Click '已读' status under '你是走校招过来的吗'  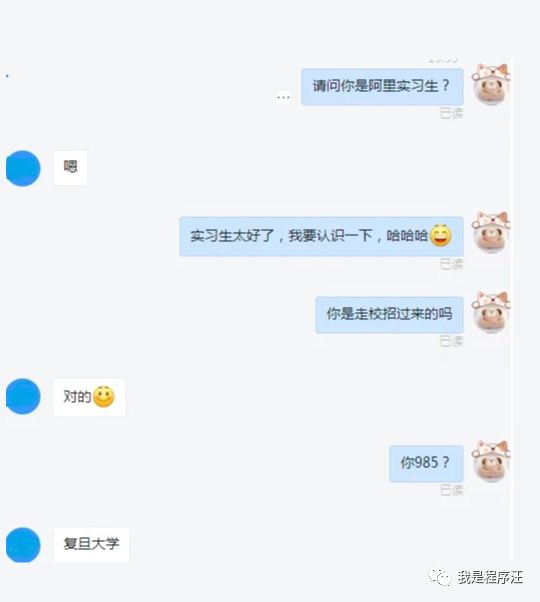point(451,341)
